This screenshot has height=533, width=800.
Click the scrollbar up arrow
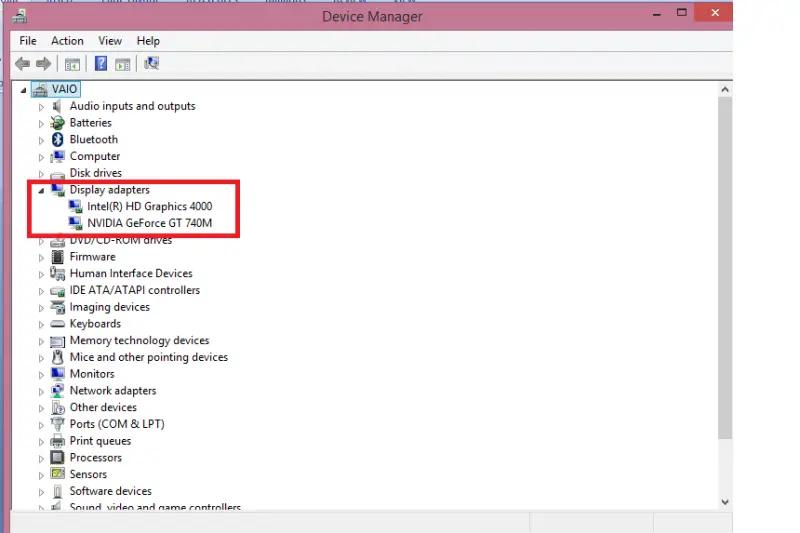[x=724, y=89]
